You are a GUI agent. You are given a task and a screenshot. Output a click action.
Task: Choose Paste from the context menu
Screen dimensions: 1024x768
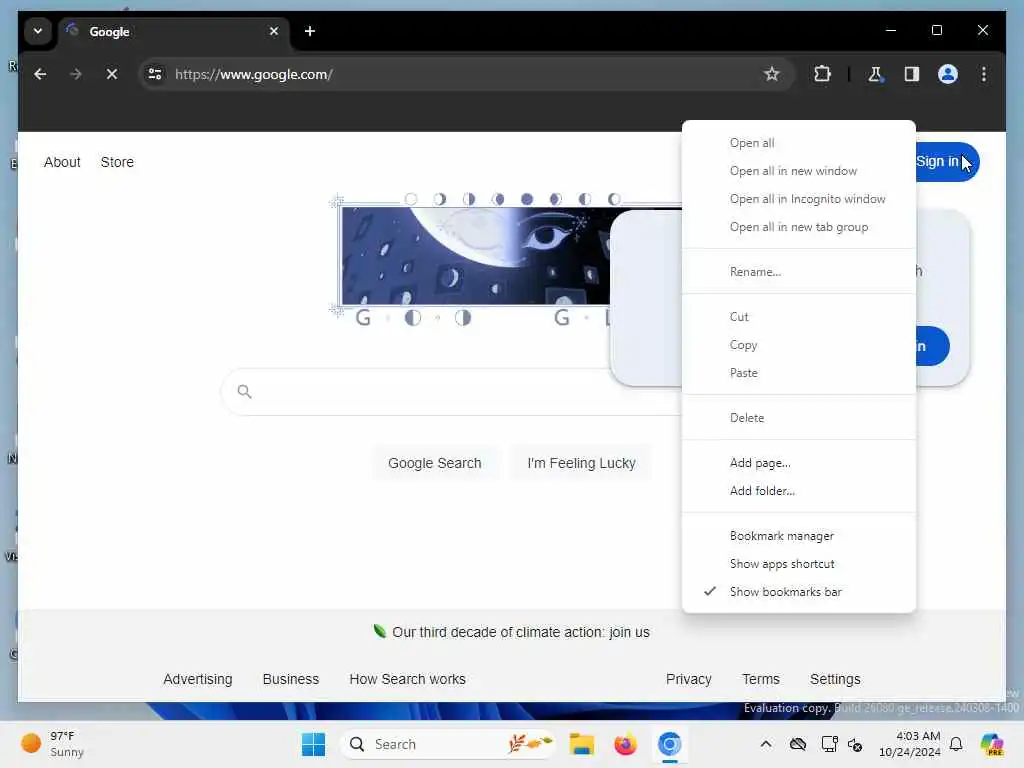(x=799, y=373)
